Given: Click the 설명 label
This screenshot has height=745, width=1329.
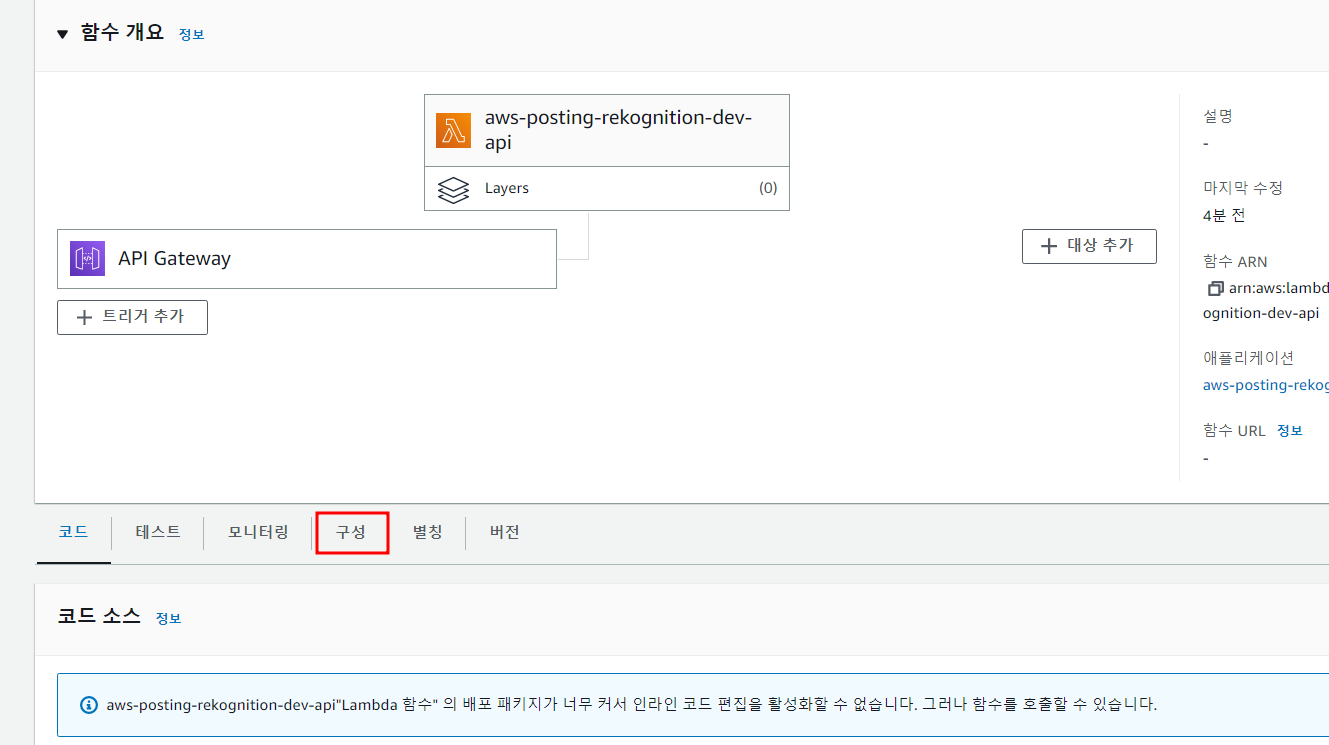Looking at the screenshot, I should tap(1218, 116).
